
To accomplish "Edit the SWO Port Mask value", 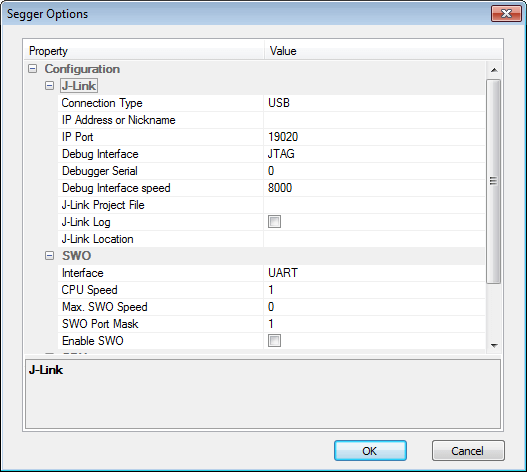I will pyautogui.click(x=374, y=324).
